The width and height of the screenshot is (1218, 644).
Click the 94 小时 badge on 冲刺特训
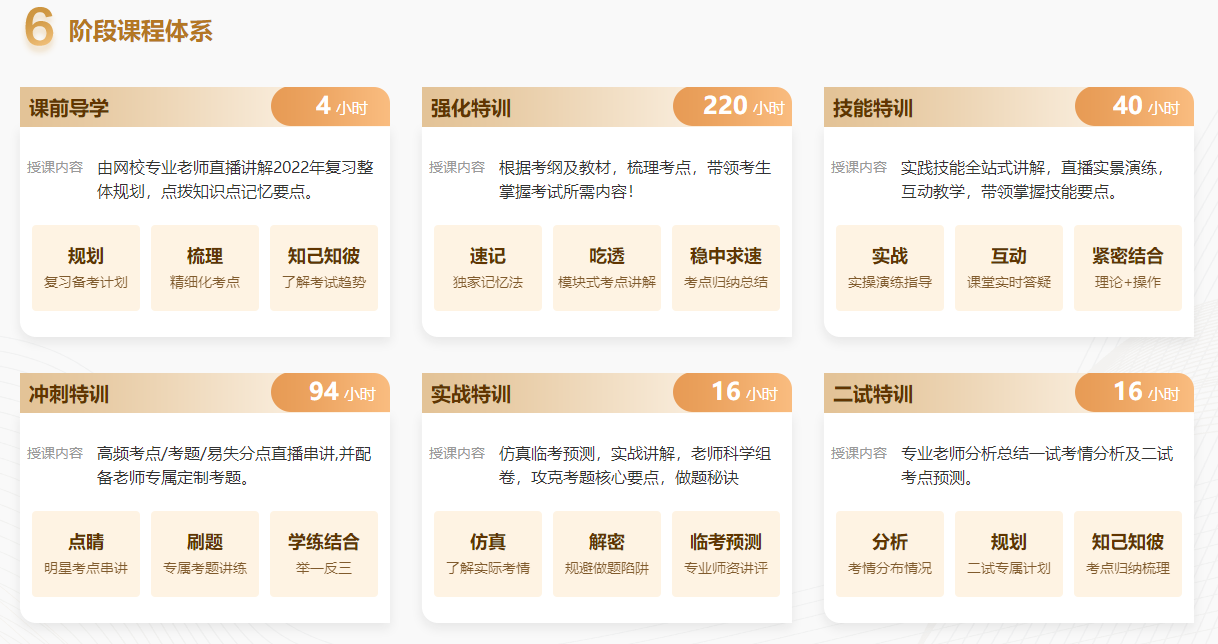click(330, 393)
